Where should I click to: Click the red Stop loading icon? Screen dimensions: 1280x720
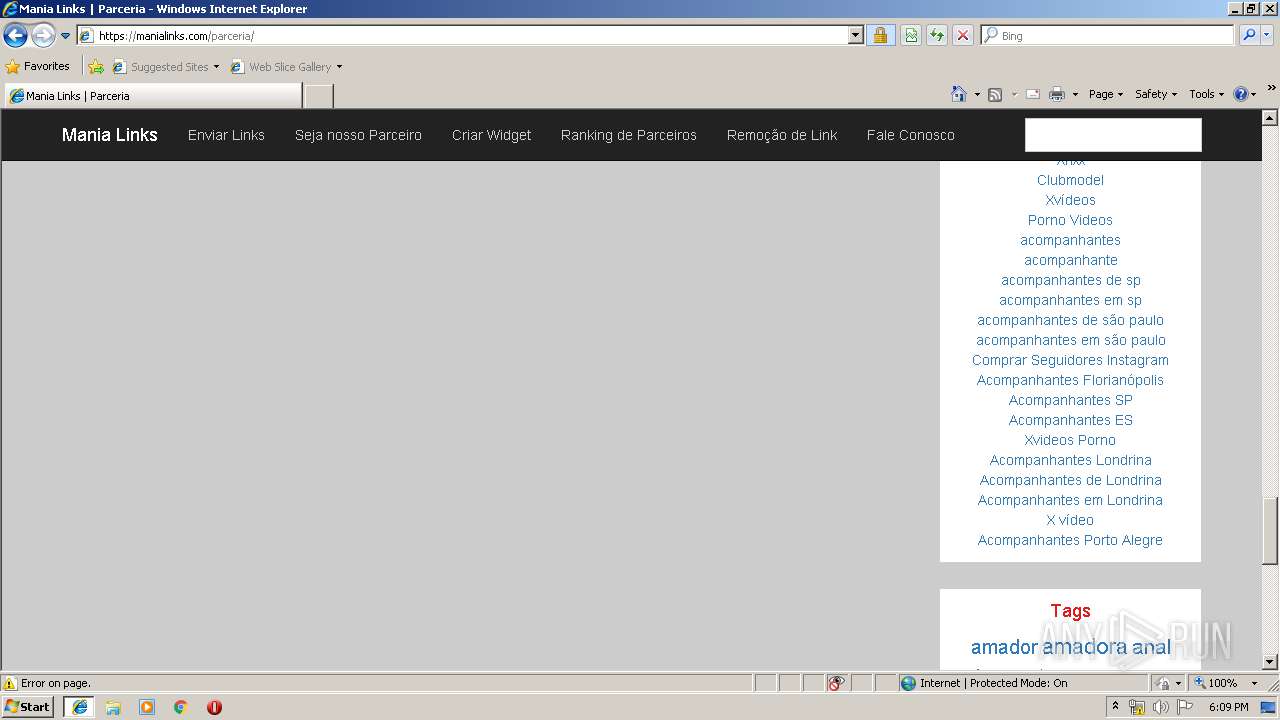point(962,35)
